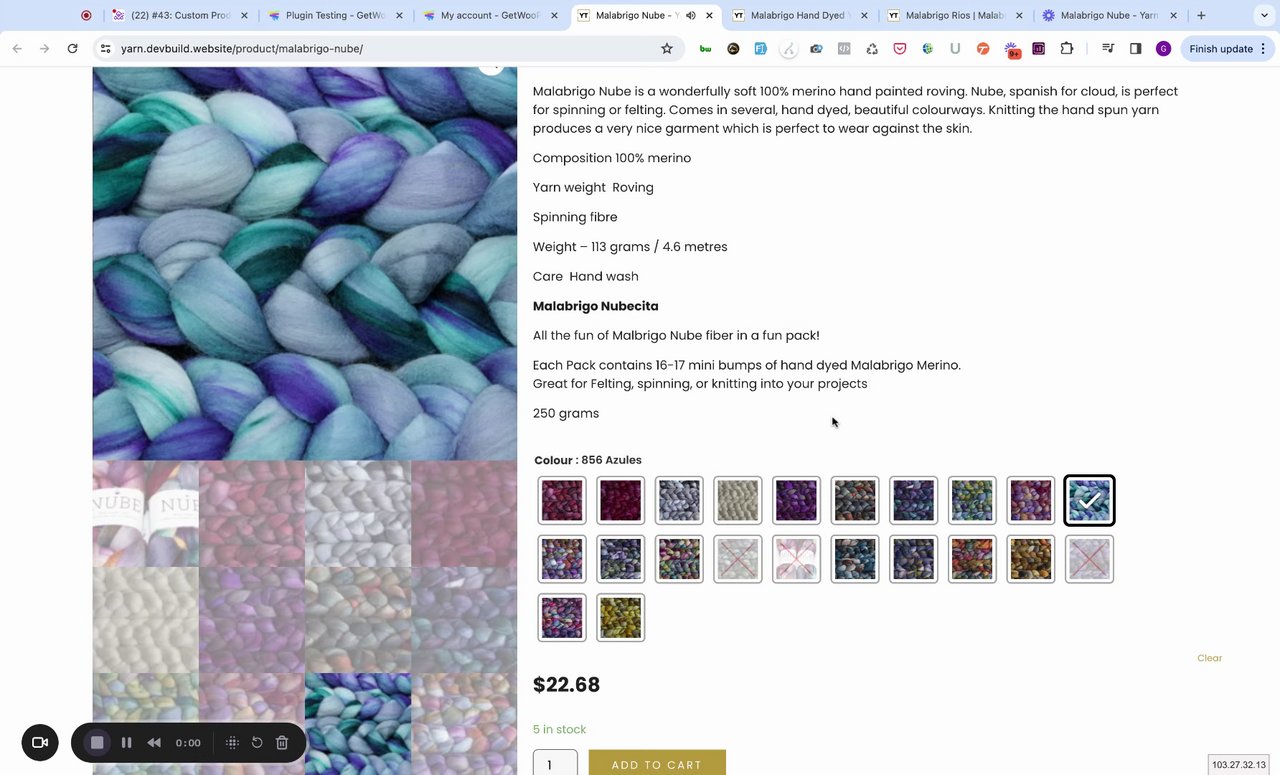Switch to 'Malabrigo Hand Dyed' tab

800,15
